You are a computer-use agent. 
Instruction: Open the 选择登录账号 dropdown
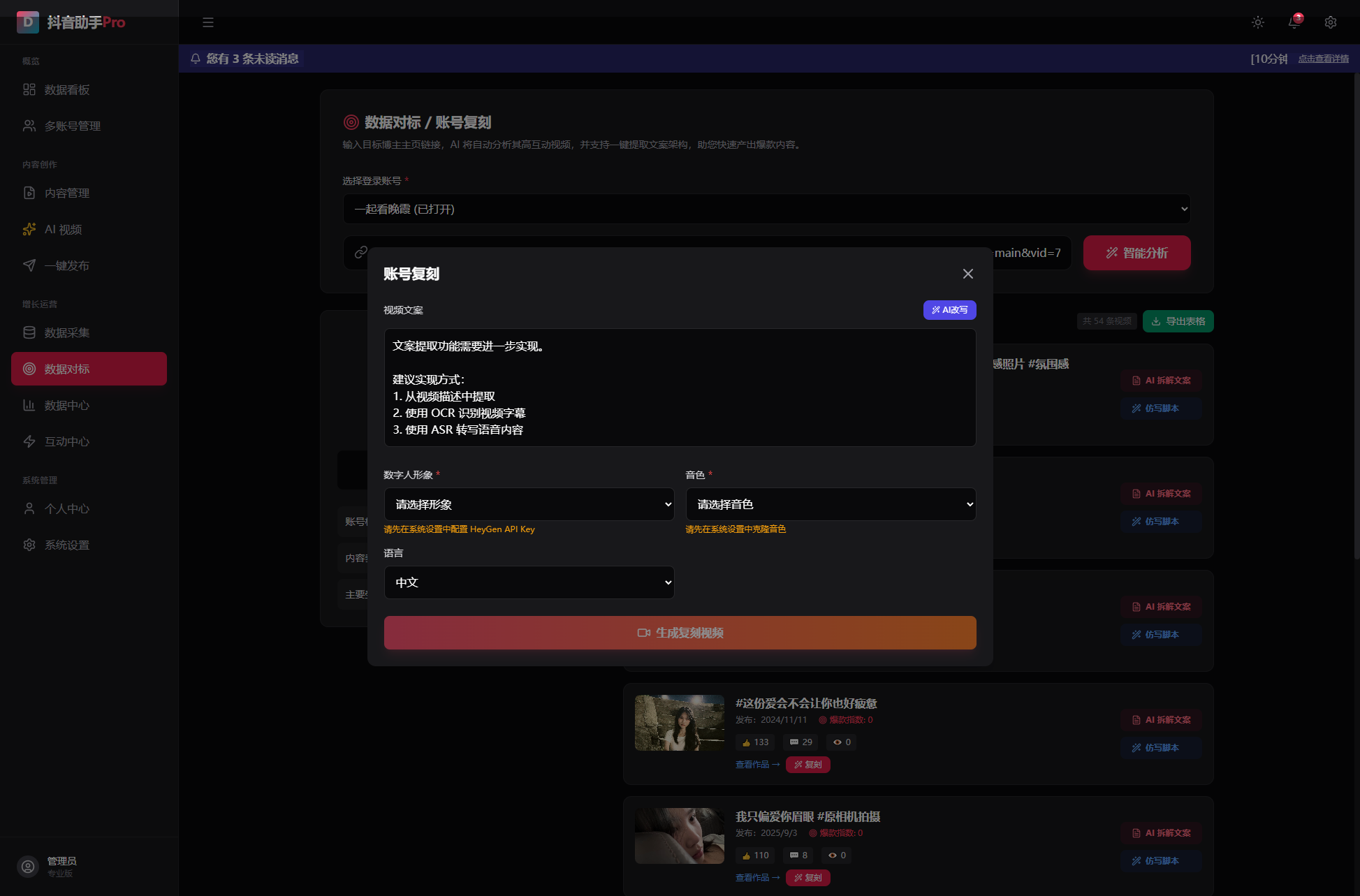coord(766,209)
